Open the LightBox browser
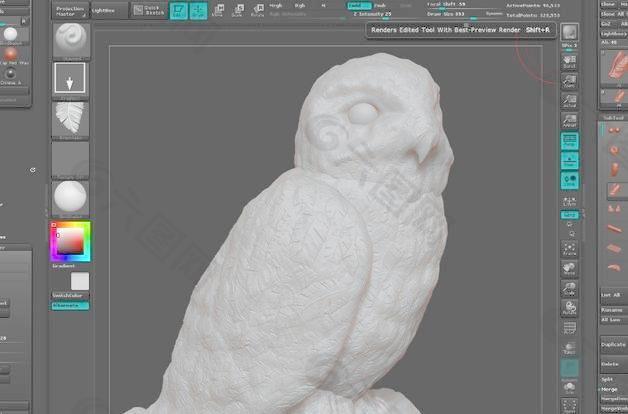628x414 pixels. click(x=103, y=10)
